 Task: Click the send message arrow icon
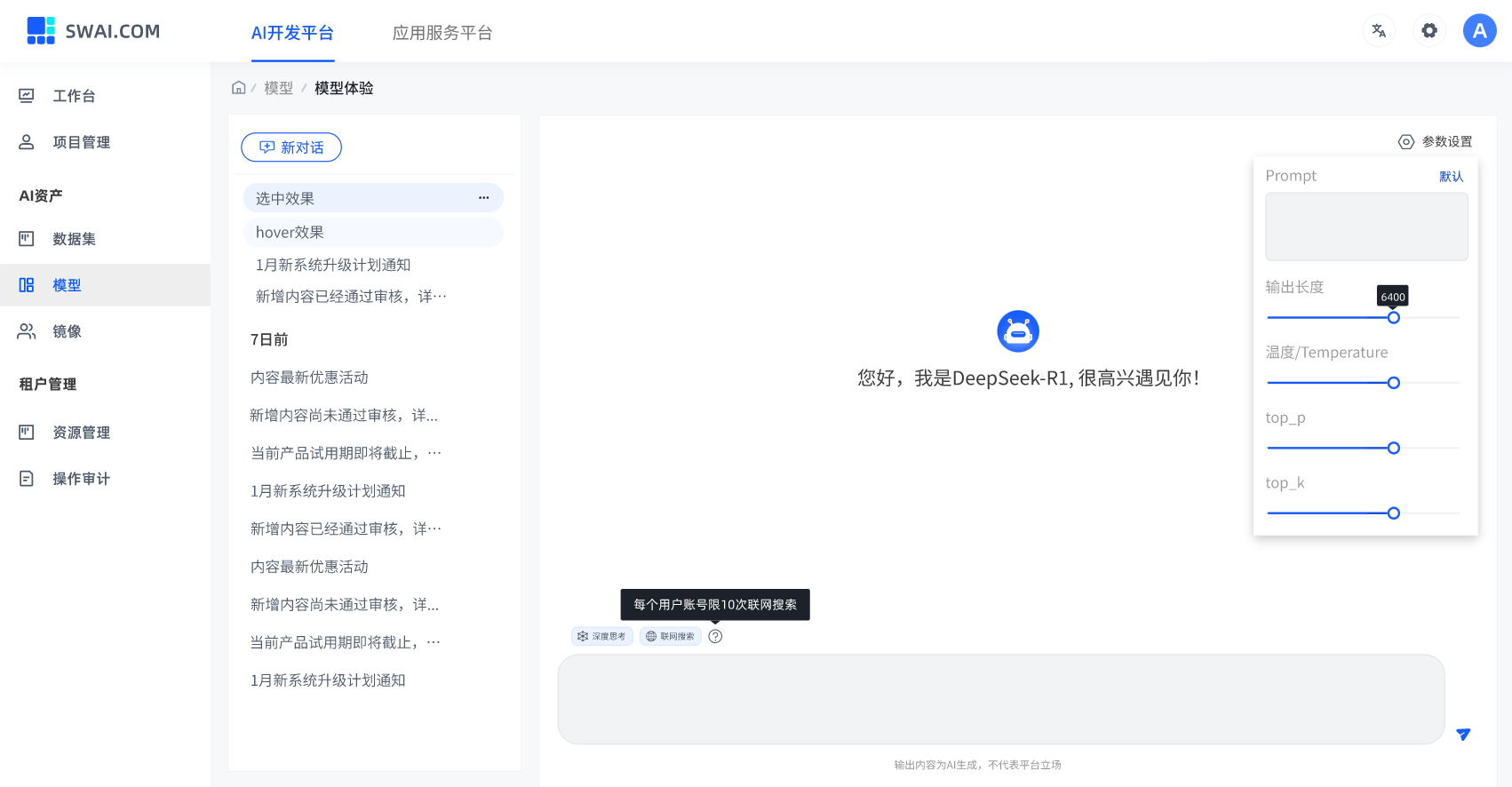(x=1463, y=735)
